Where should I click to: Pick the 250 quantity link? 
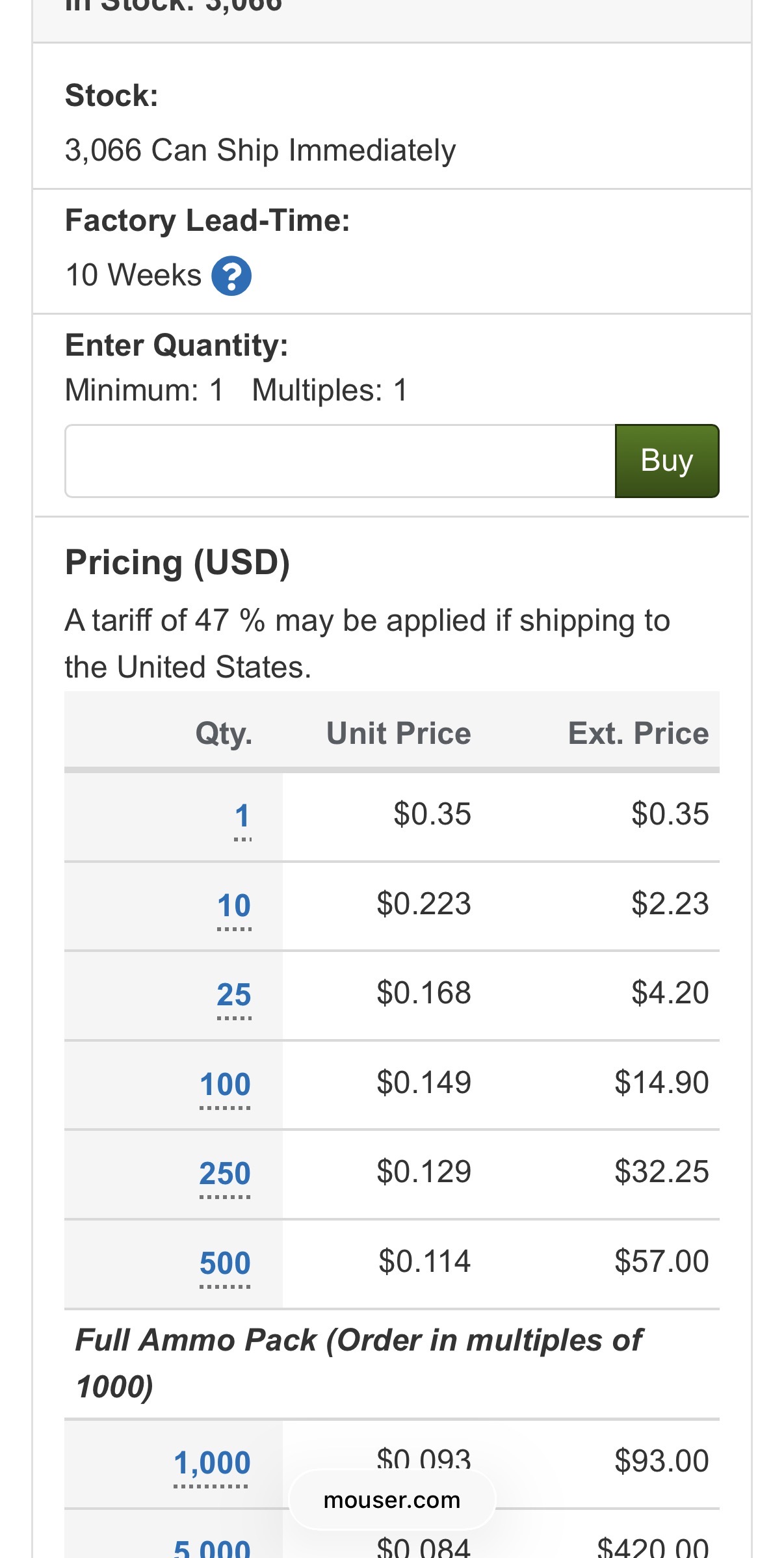pyautogui.click(x=225, y=1174)
